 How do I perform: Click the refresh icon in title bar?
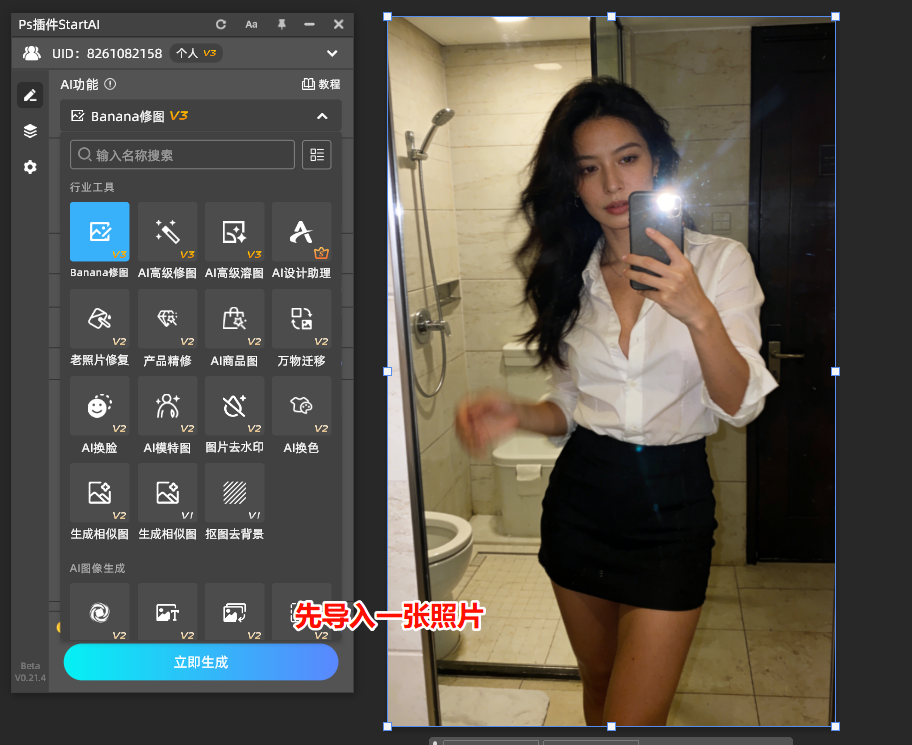tap(221, 24)
